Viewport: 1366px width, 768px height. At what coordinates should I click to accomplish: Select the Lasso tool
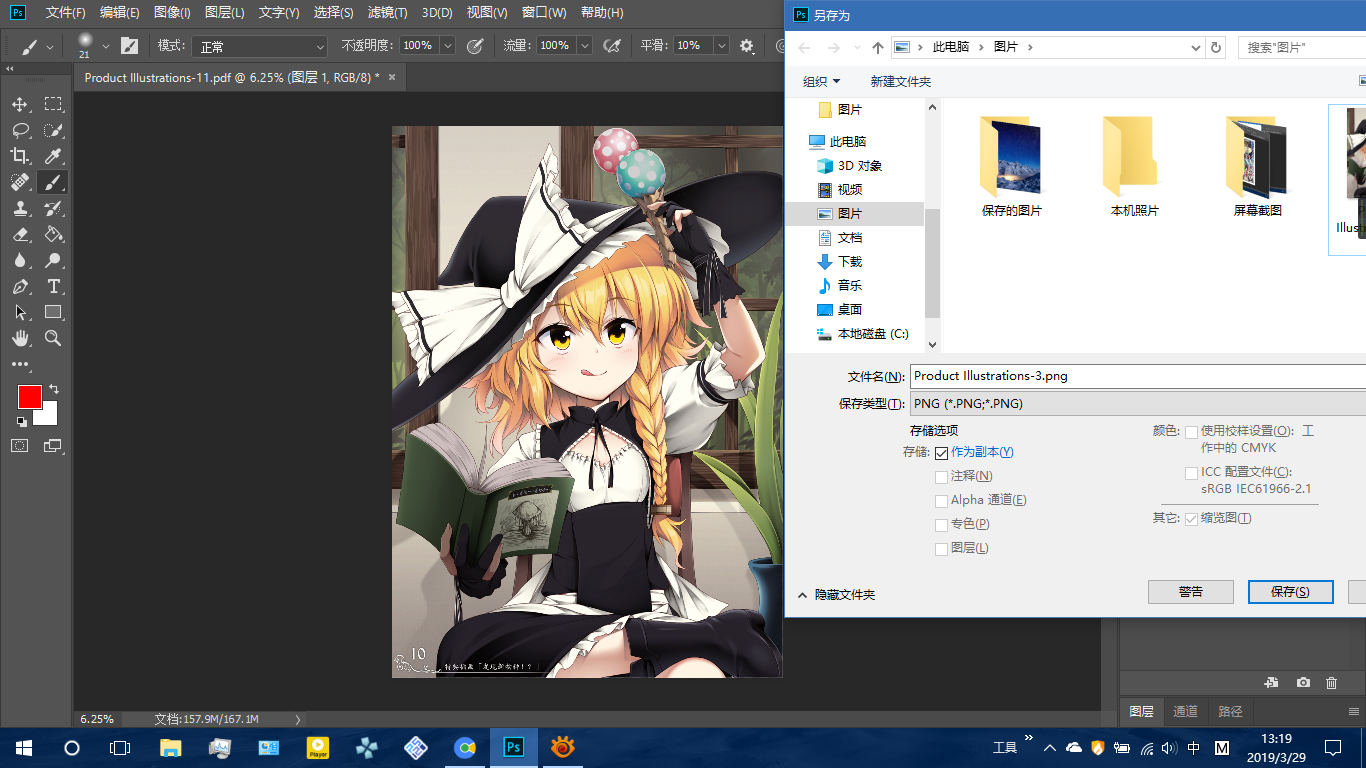[20, 130]
